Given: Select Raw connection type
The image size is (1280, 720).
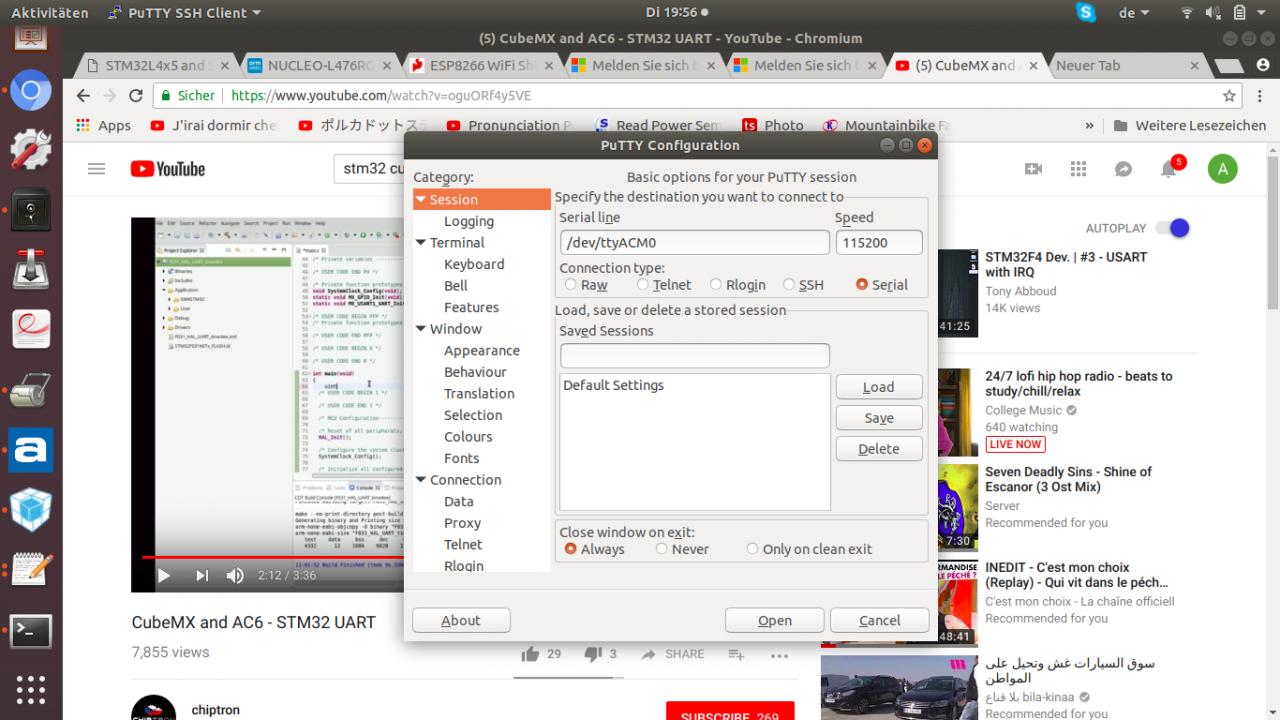Looking at the screenshot, I should click(x=572, y=285).
